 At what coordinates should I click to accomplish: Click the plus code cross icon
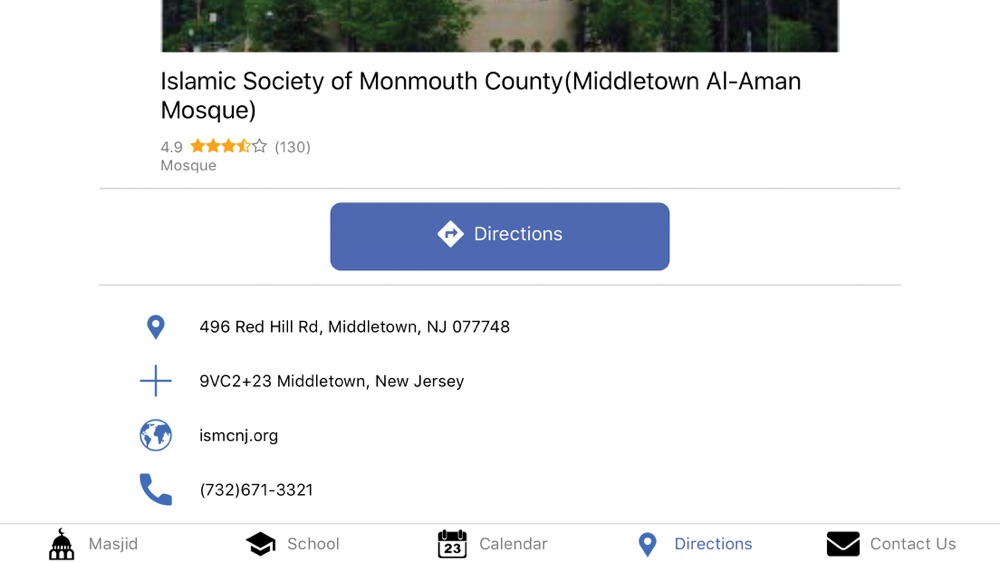click(x=155, y=381)
